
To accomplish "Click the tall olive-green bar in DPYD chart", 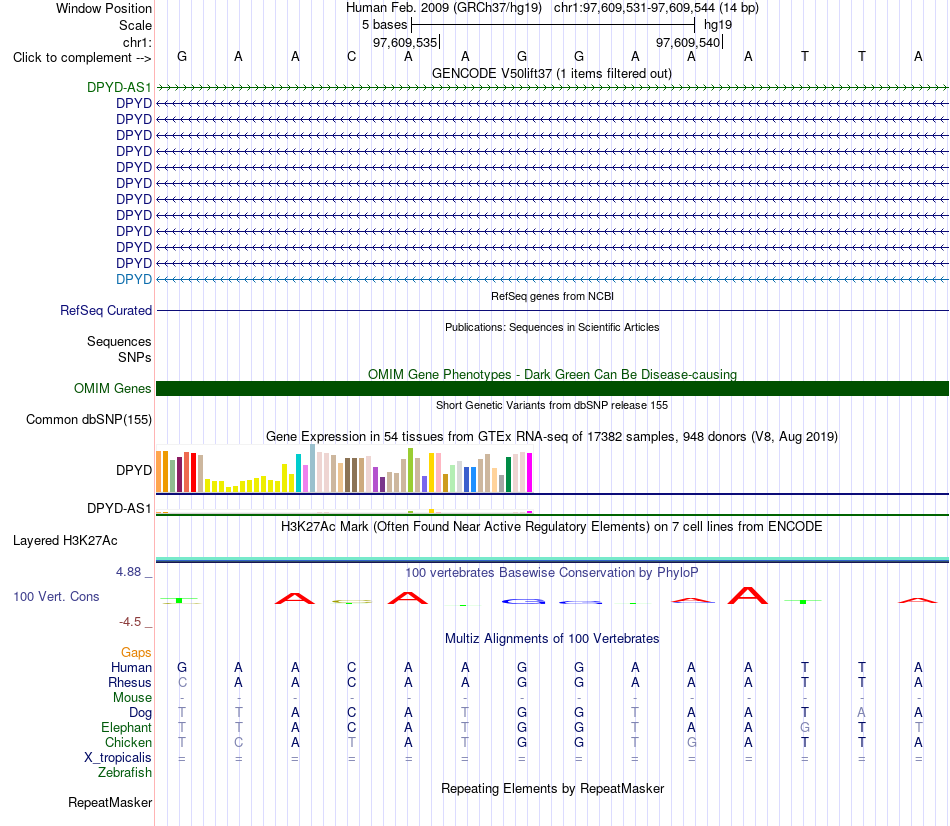I will 410,470.
